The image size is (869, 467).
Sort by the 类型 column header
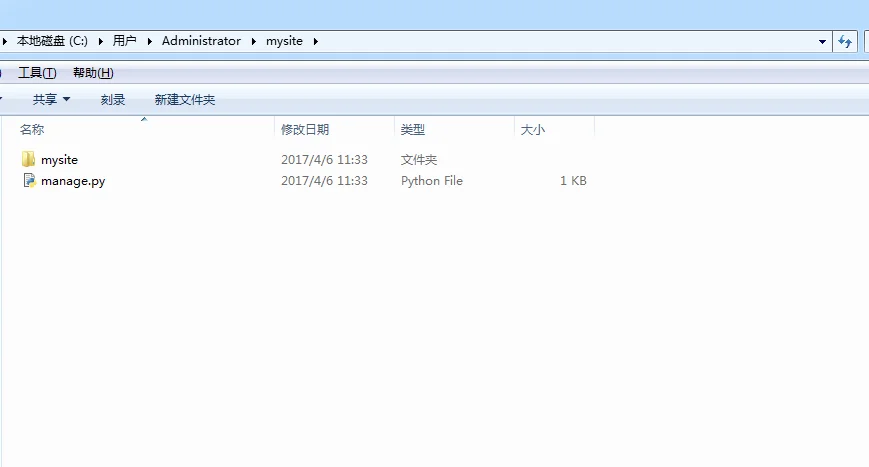(x=413, y=130)
